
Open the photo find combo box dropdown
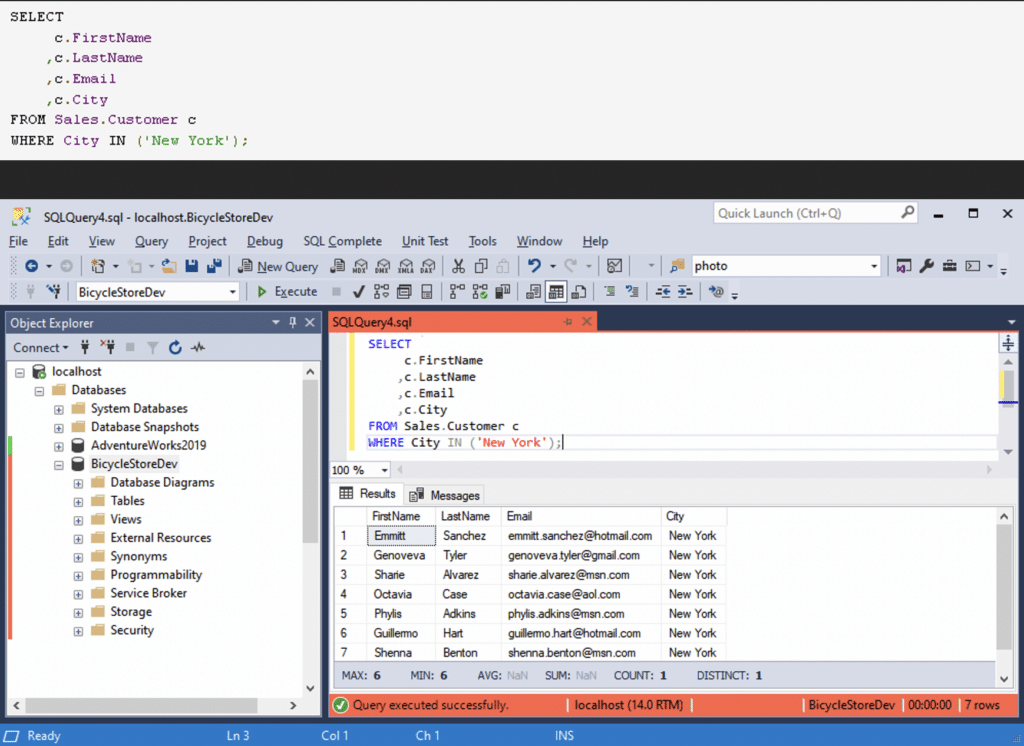[874, 266]
